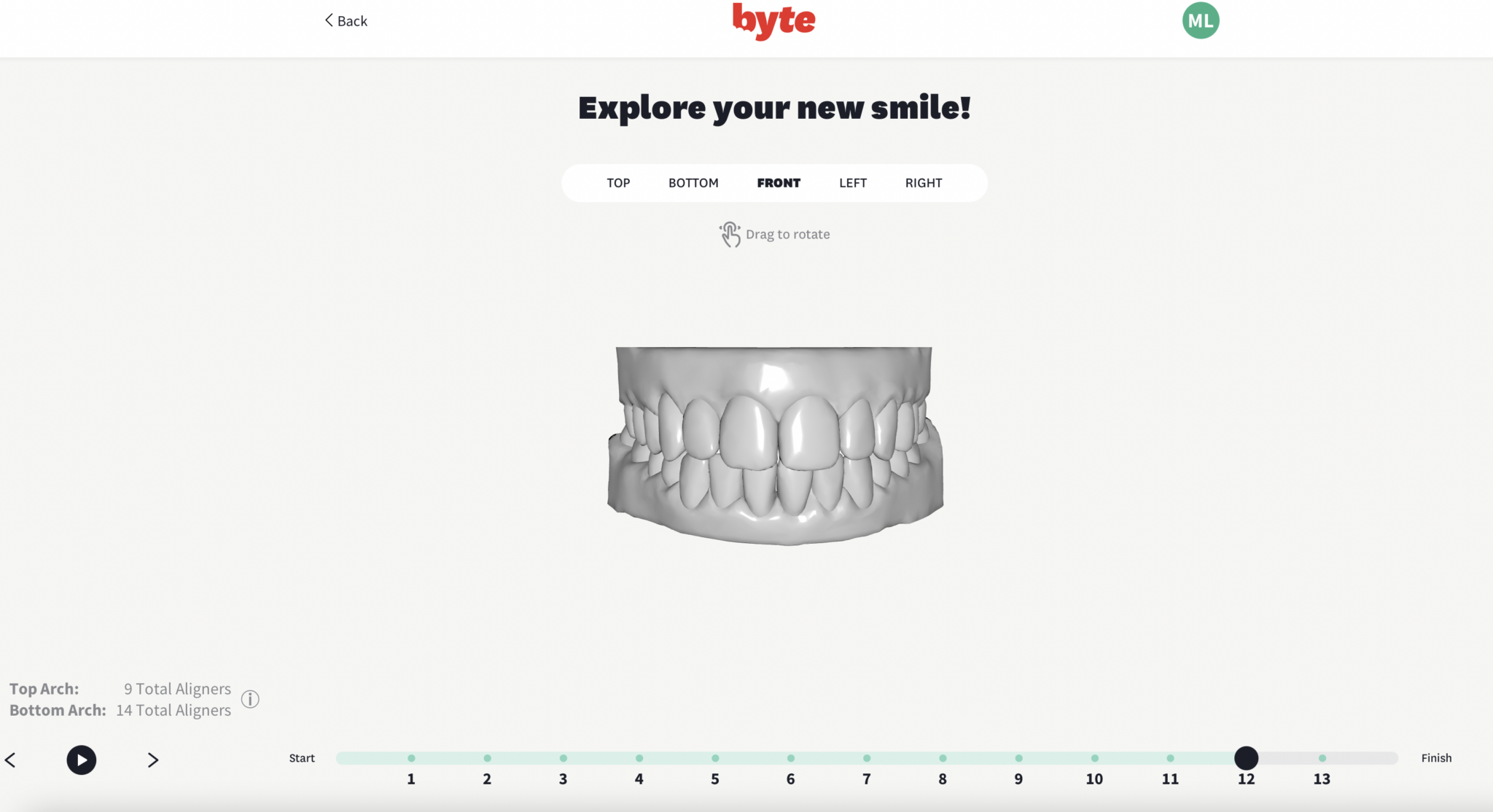
Task: Switch to the BOTTOM view
Action: pos(693,183)
